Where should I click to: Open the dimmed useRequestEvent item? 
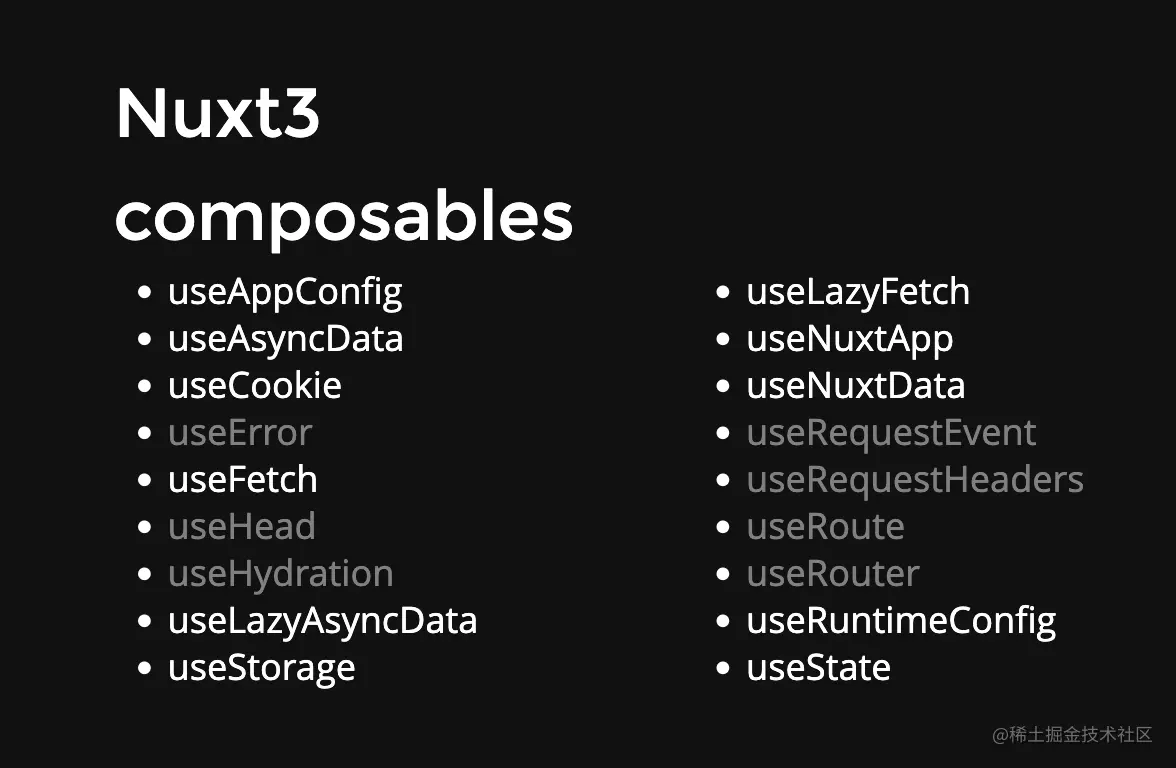pyautogui.click(x=891, y=433)
